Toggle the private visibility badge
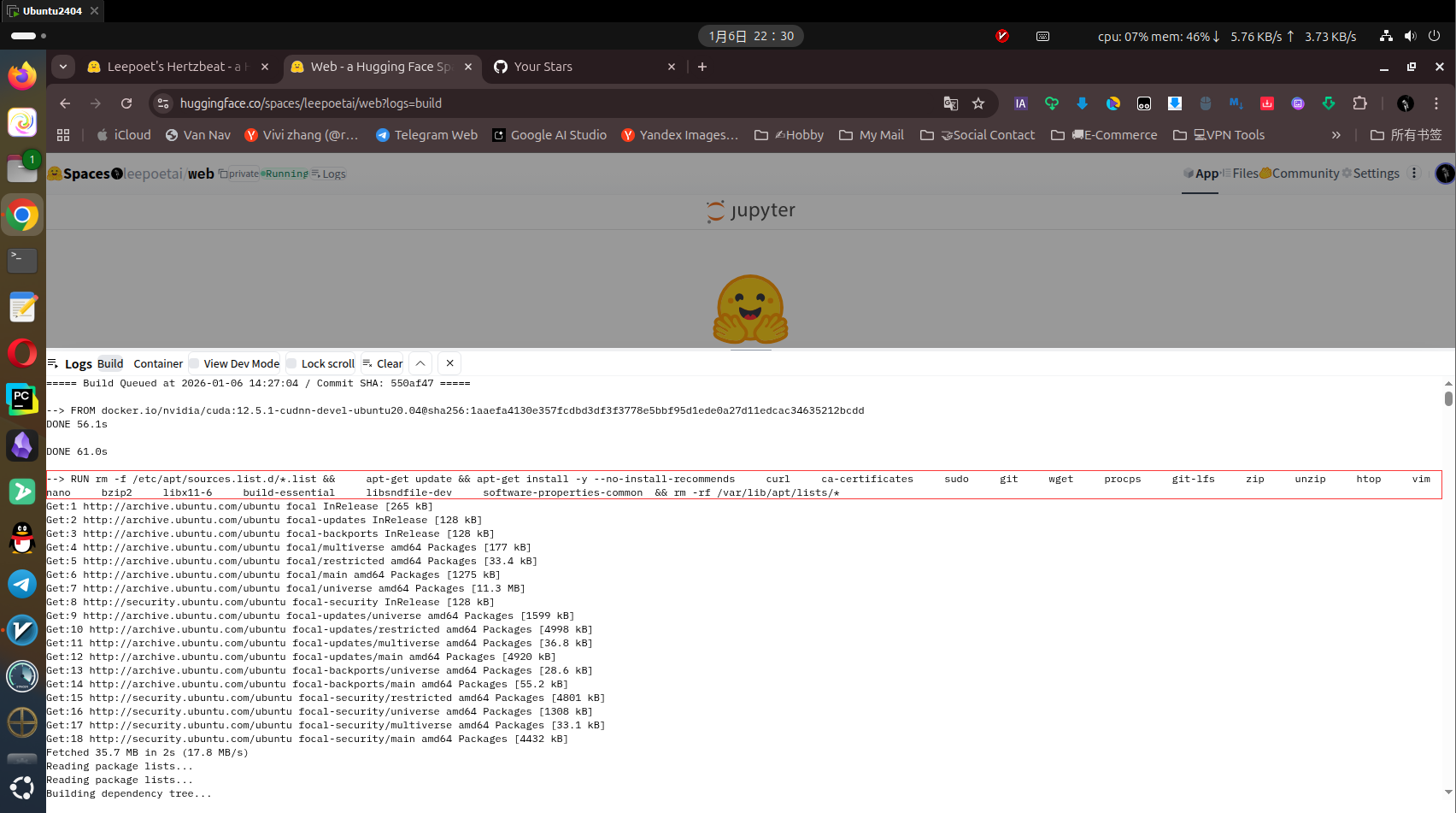Viewport: 1456px width, 813px height. (x=238, y=174)
